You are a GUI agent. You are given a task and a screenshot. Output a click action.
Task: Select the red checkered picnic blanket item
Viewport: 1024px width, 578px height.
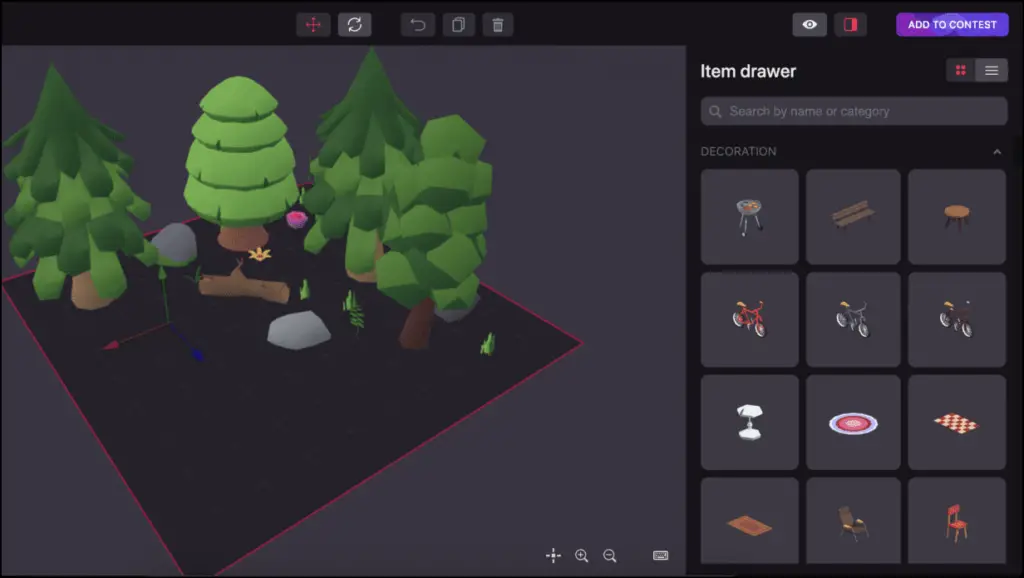coord(957,422)
